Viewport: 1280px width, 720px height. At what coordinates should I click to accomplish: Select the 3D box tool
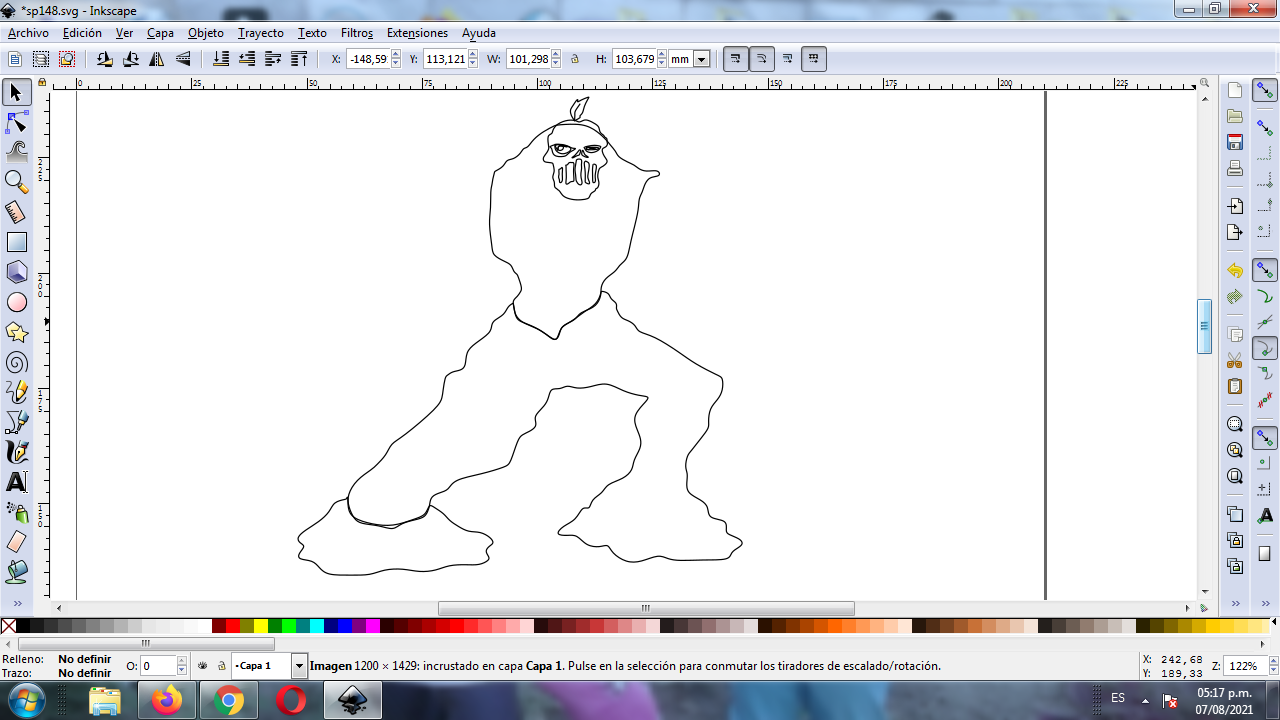[x=16, y=272]
